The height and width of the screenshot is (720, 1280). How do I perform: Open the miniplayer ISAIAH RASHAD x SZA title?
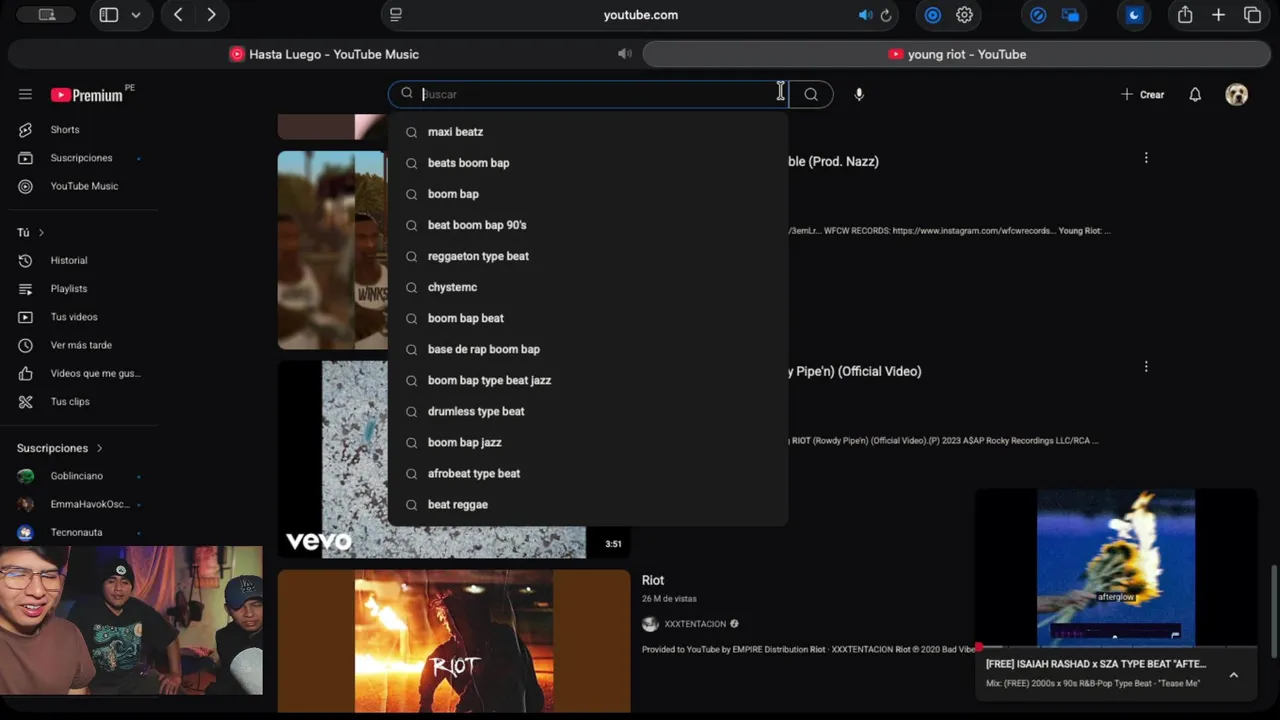pyautogui.click(x=1096, y=664)
